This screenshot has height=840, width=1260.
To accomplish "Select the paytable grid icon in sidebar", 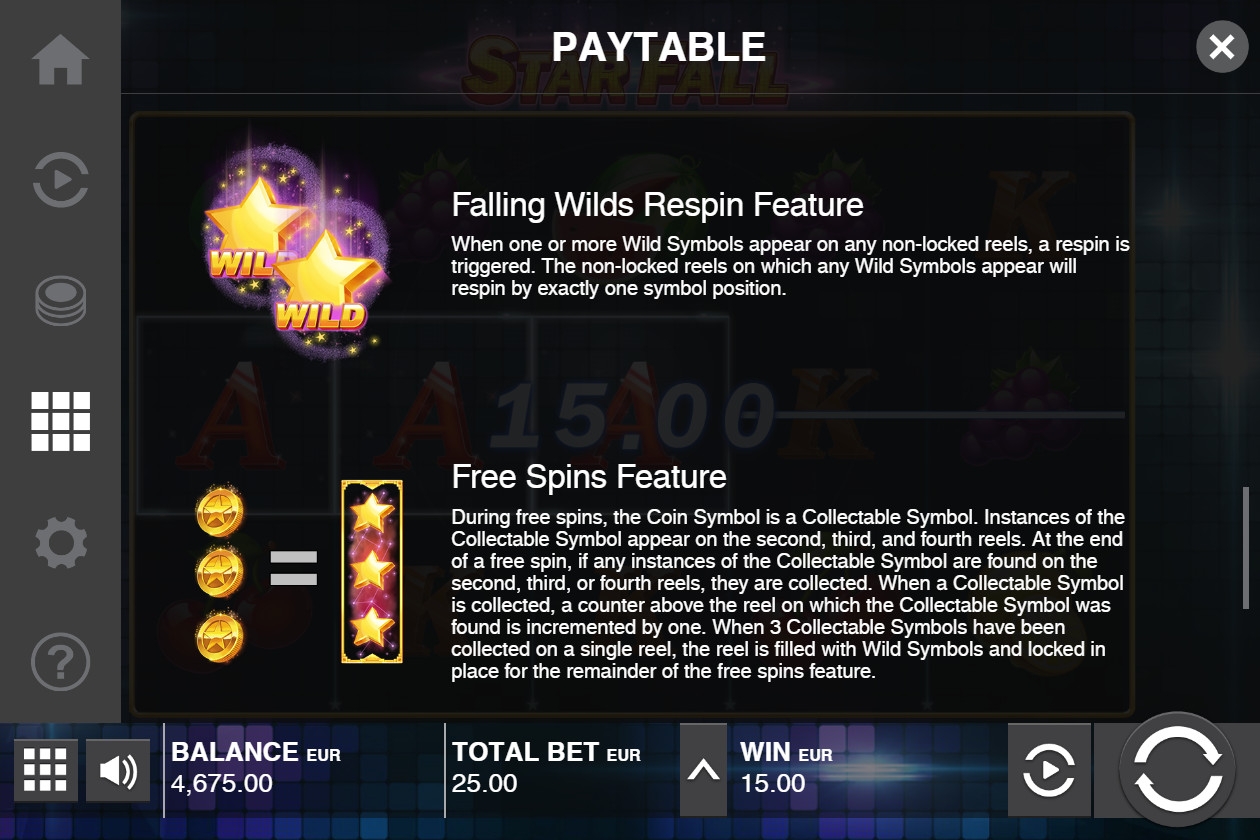I will pyautogui.click(x=60, y=421).
